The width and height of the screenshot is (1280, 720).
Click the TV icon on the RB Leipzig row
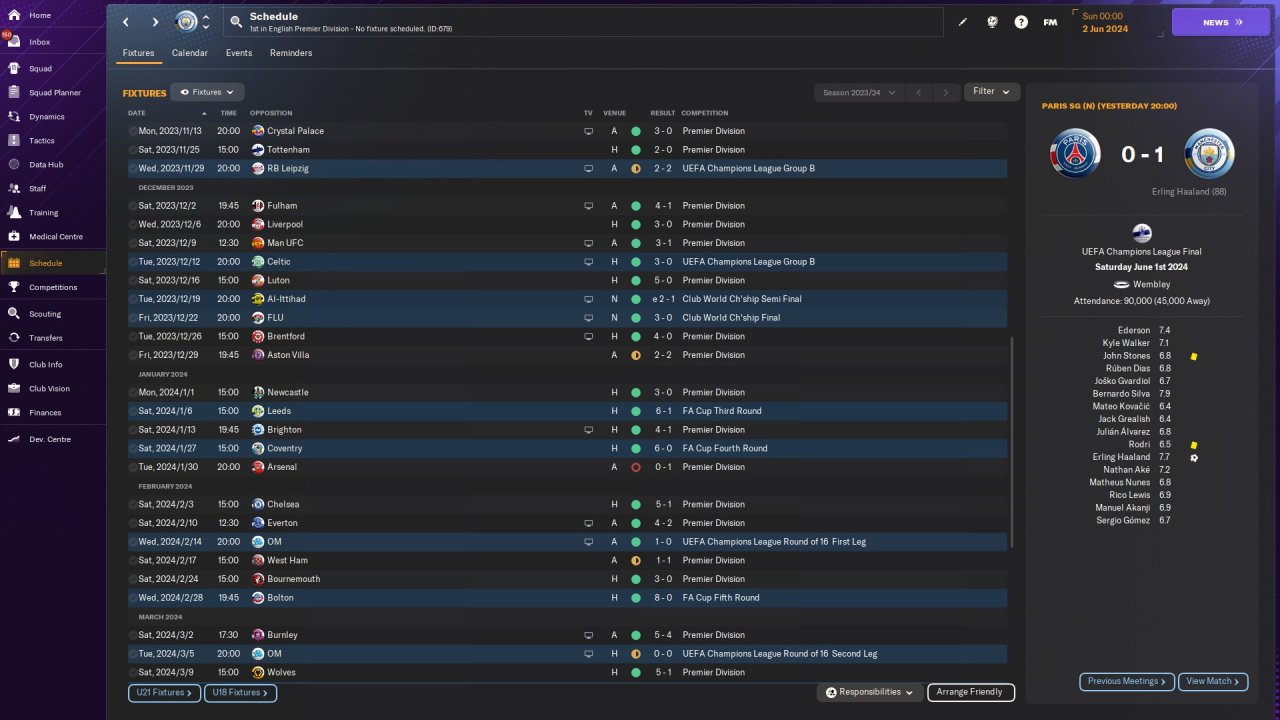coord(589,169)
